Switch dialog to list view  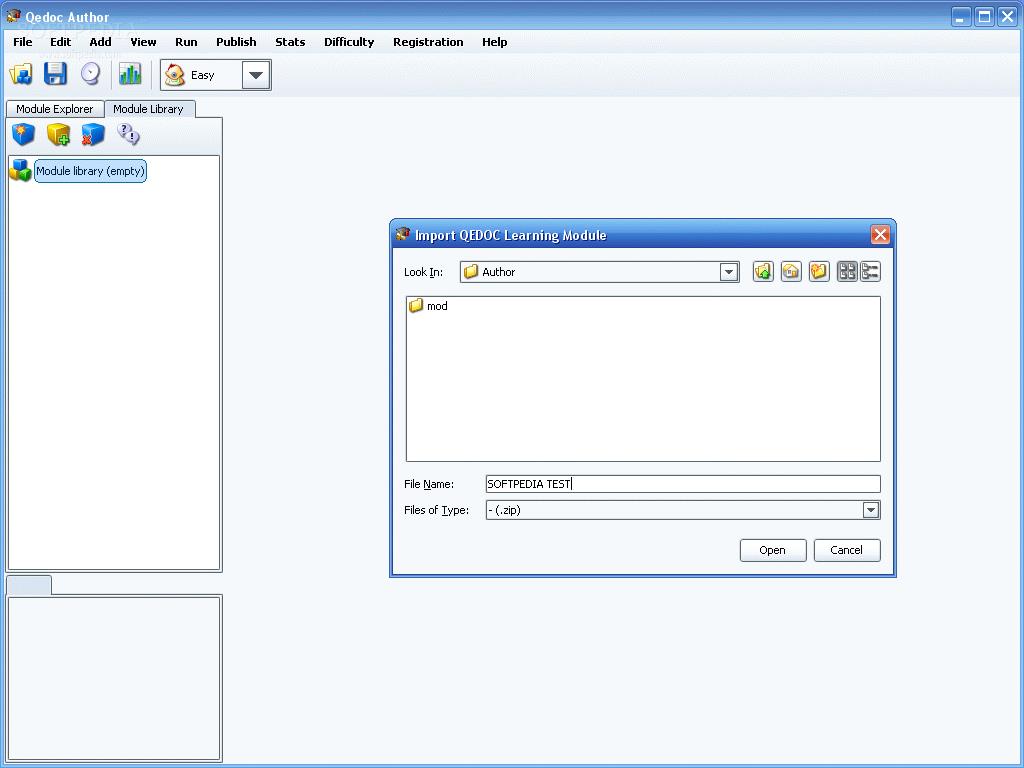point(847,271)
